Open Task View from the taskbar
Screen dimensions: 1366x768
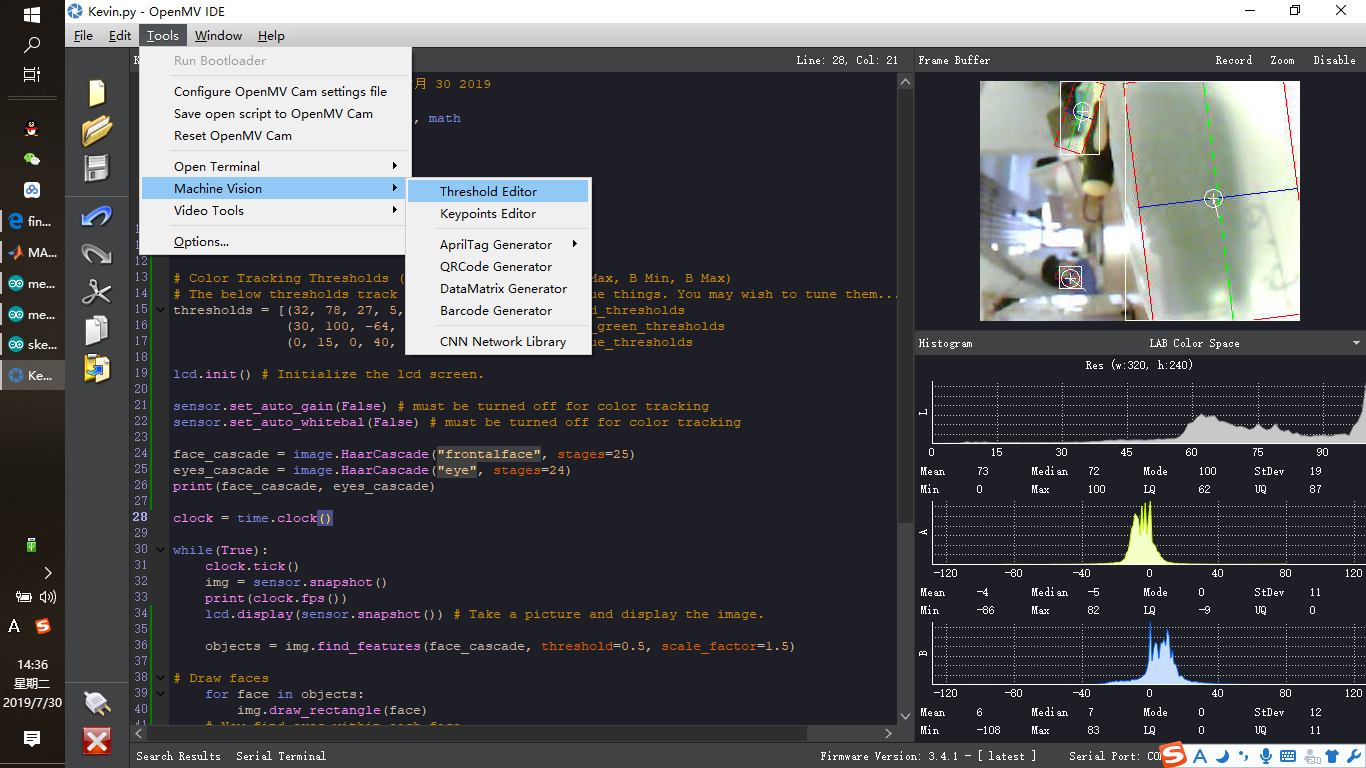[32, 75]
